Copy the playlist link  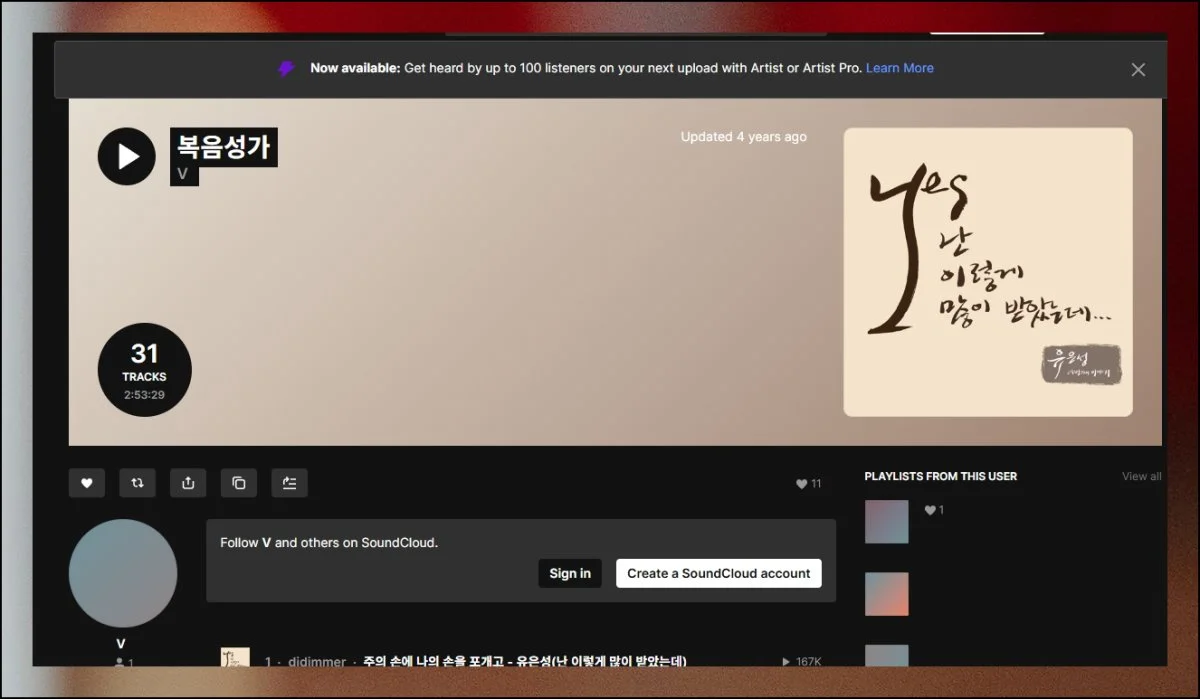click(x=238, y=483)
